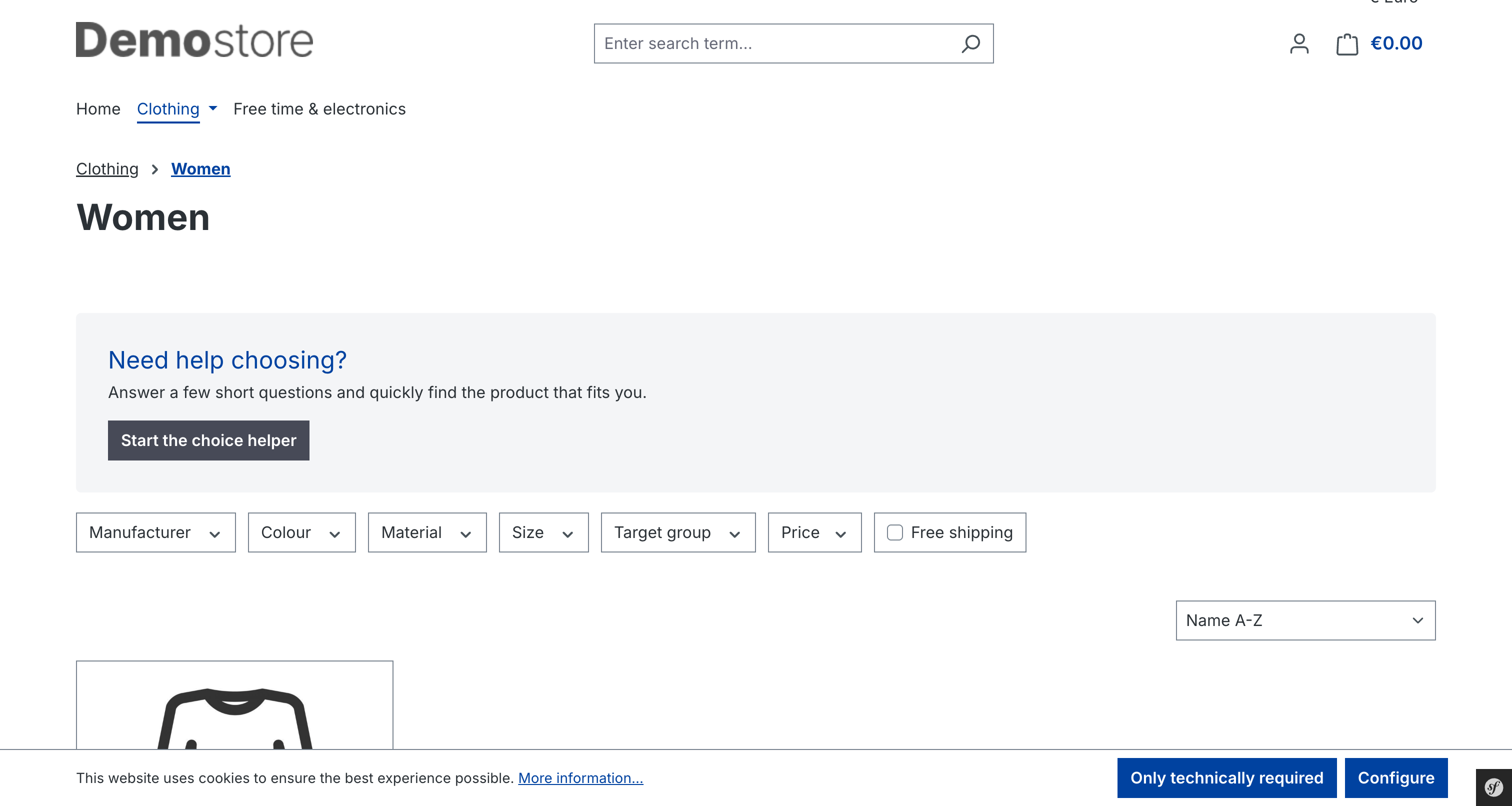Expand the Manufacturer filter
Screen dimensions: 1512x806
pos(155,532)
